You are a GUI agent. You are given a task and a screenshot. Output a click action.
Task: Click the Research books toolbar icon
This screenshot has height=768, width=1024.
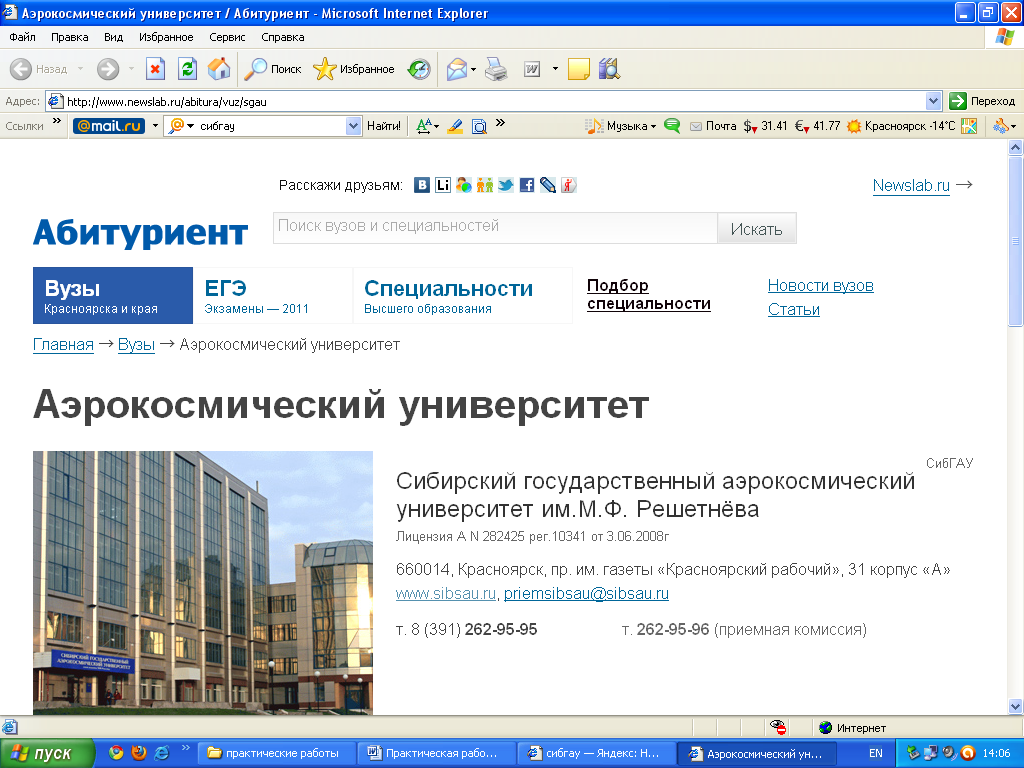tap(609, 69)
